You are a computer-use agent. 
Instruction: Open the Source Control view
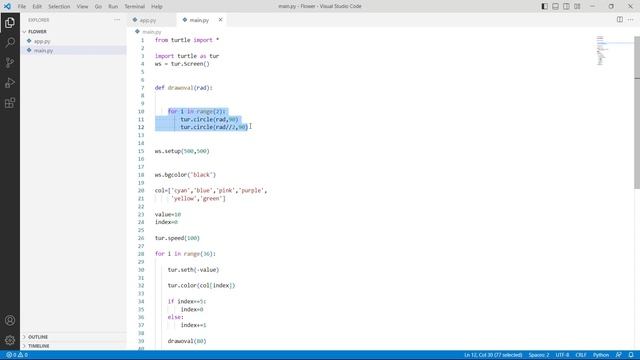pyautogui.click(x=10, y=62)
